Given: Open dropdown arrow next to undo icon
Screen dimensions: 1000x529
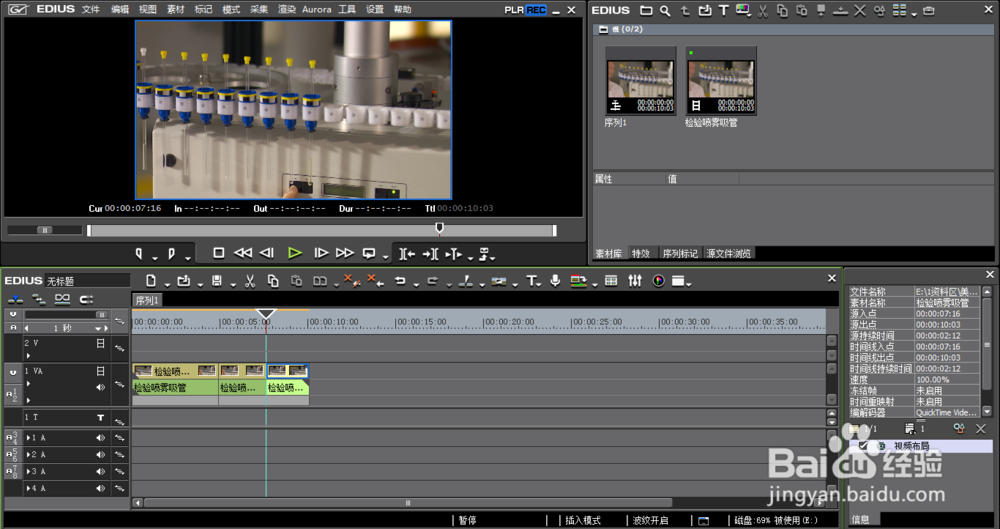Looking at the screenshot, I should coord(416,285).
